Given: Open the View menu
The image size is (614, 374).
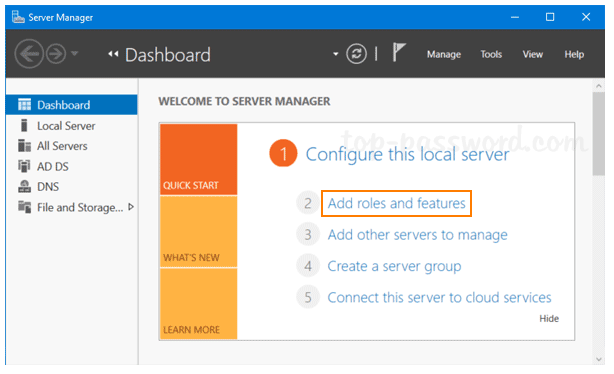Looking at the screenshot, I should pos(533,54).
